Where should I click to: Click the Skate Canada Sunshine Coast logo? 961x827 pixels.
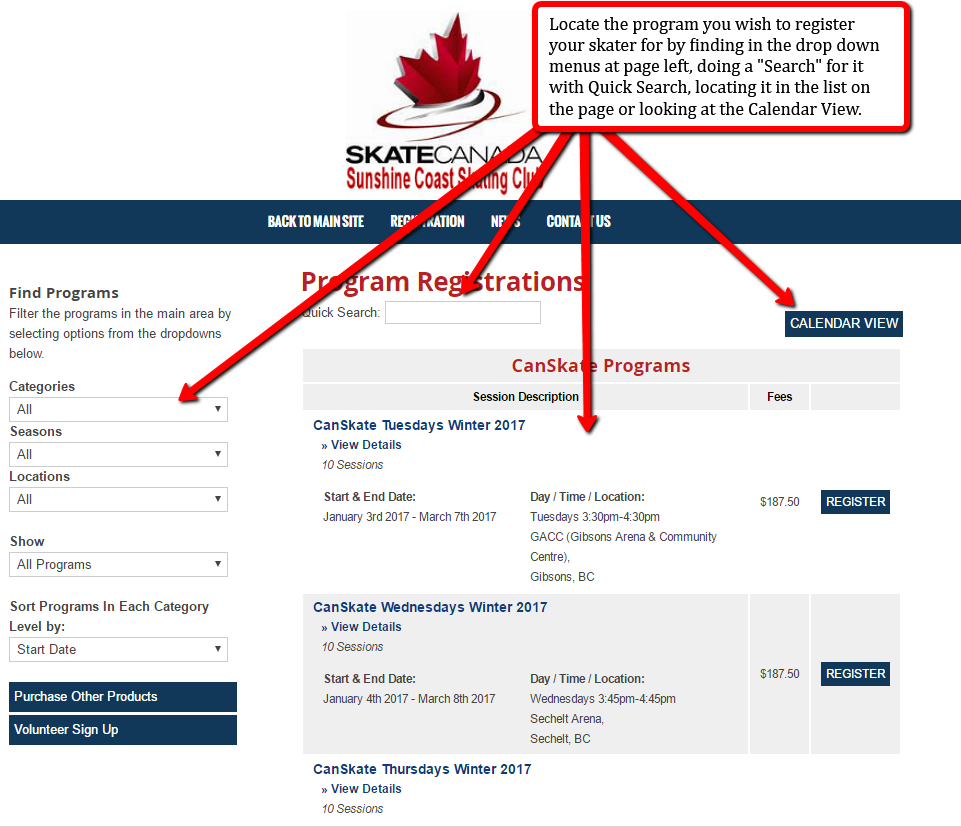point(444,102)
